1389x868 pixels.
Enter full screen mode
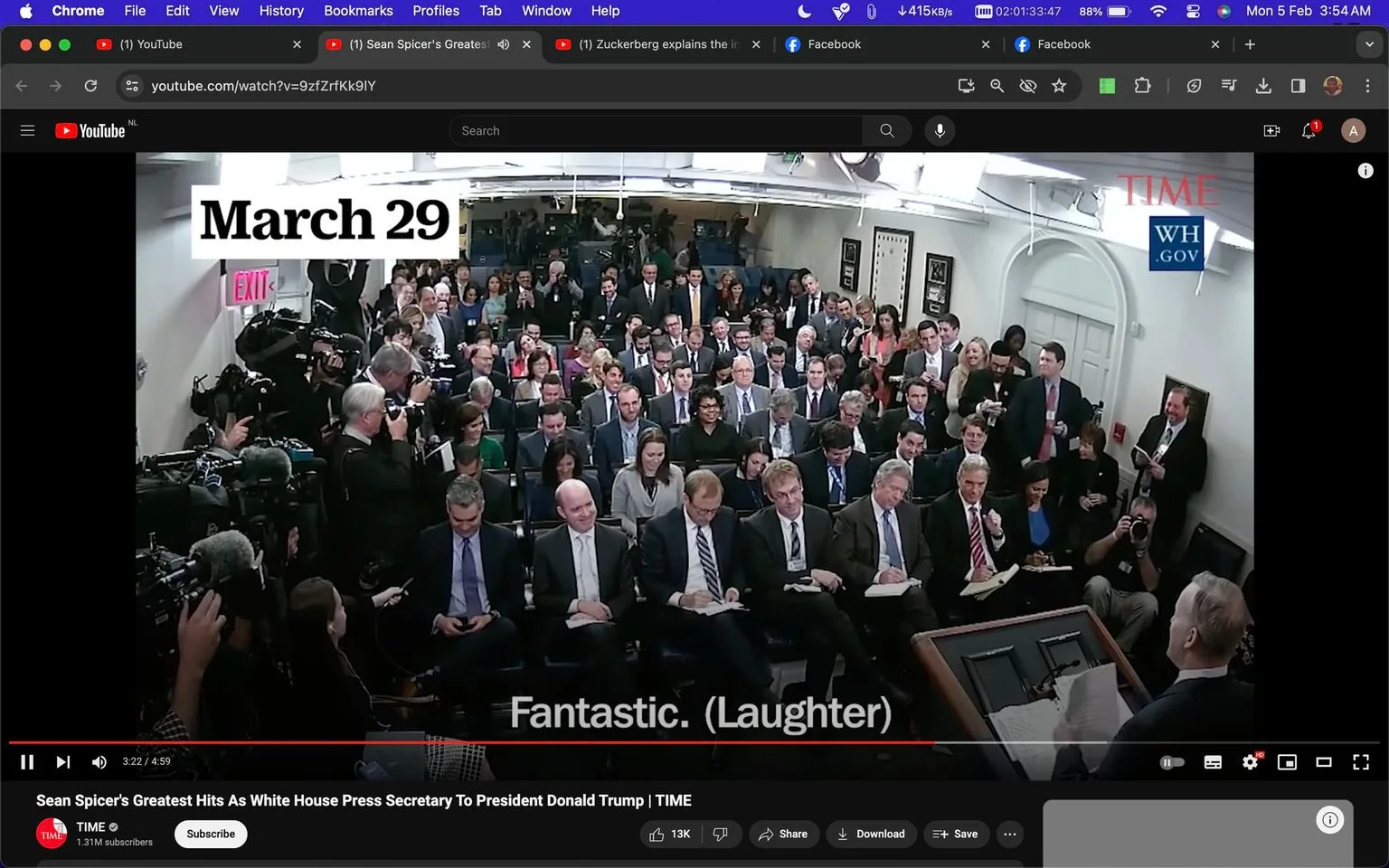pyautogui.click(x=1360, y=762)
